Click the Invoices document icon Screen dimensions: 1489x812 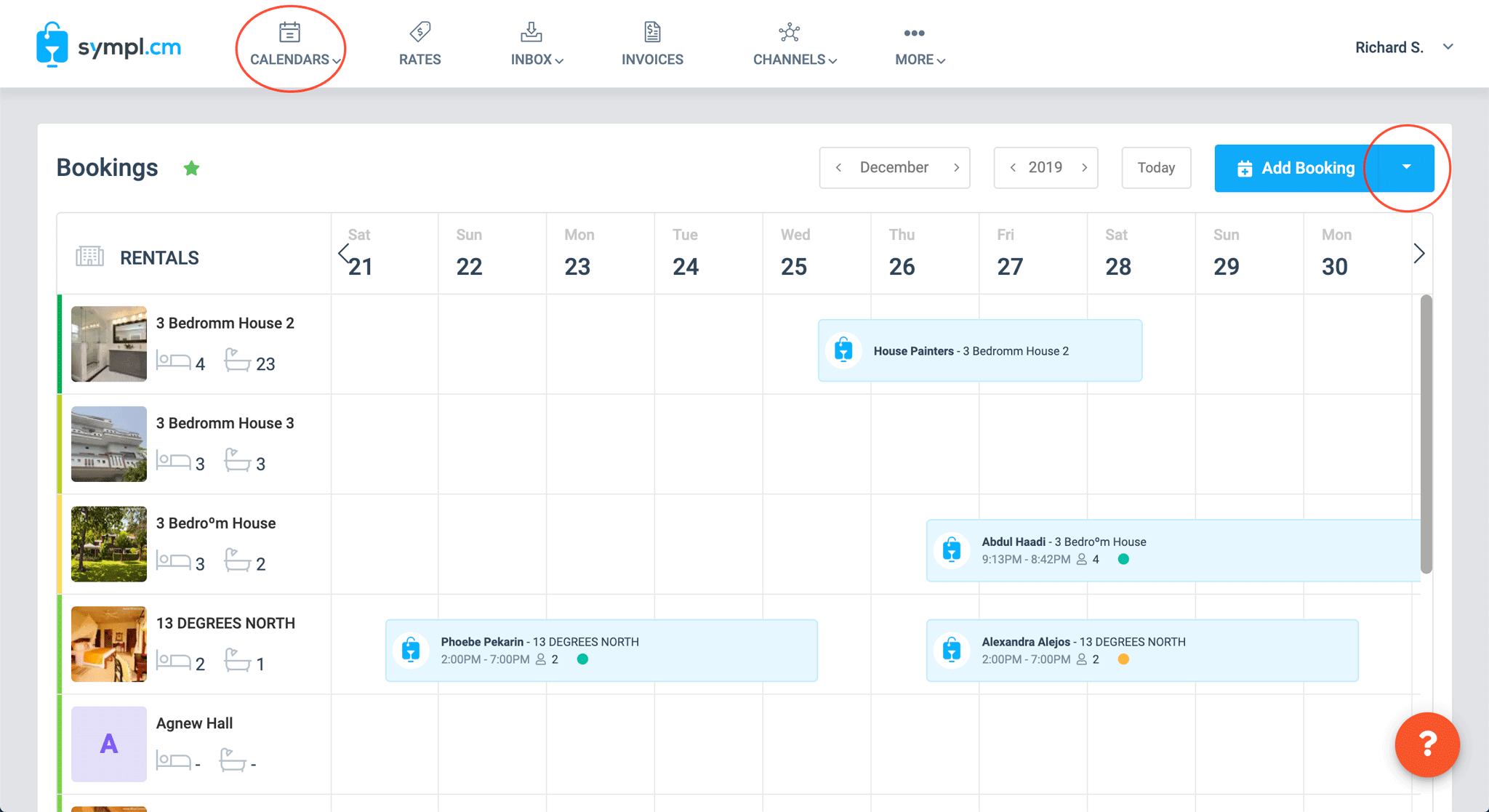pos(652,32)
